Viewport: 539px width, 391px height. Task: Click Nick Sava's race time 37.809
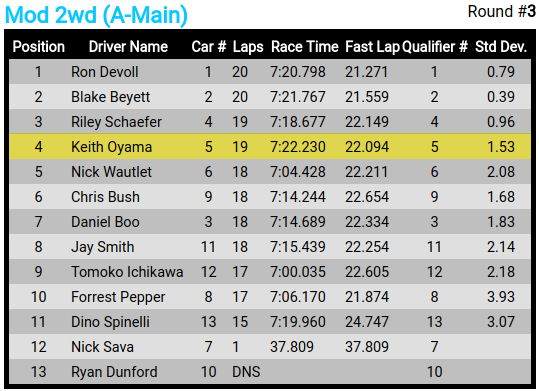292,347
